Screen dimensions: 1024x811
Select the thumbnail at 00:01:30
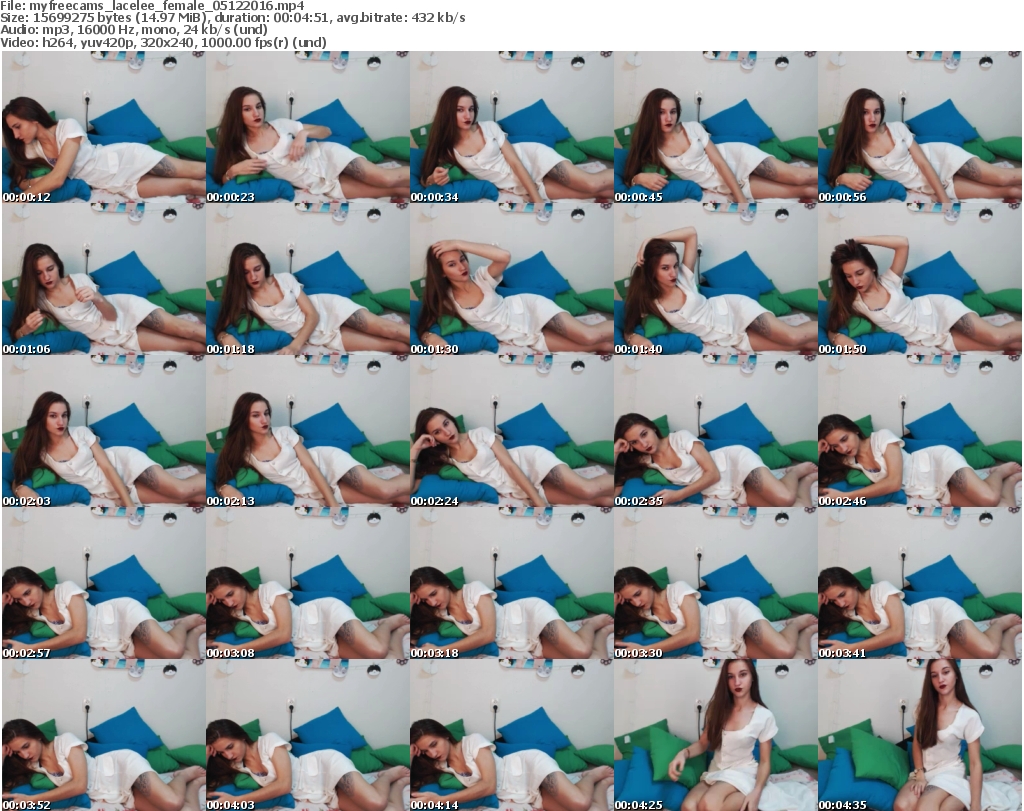tap(511, 280)
